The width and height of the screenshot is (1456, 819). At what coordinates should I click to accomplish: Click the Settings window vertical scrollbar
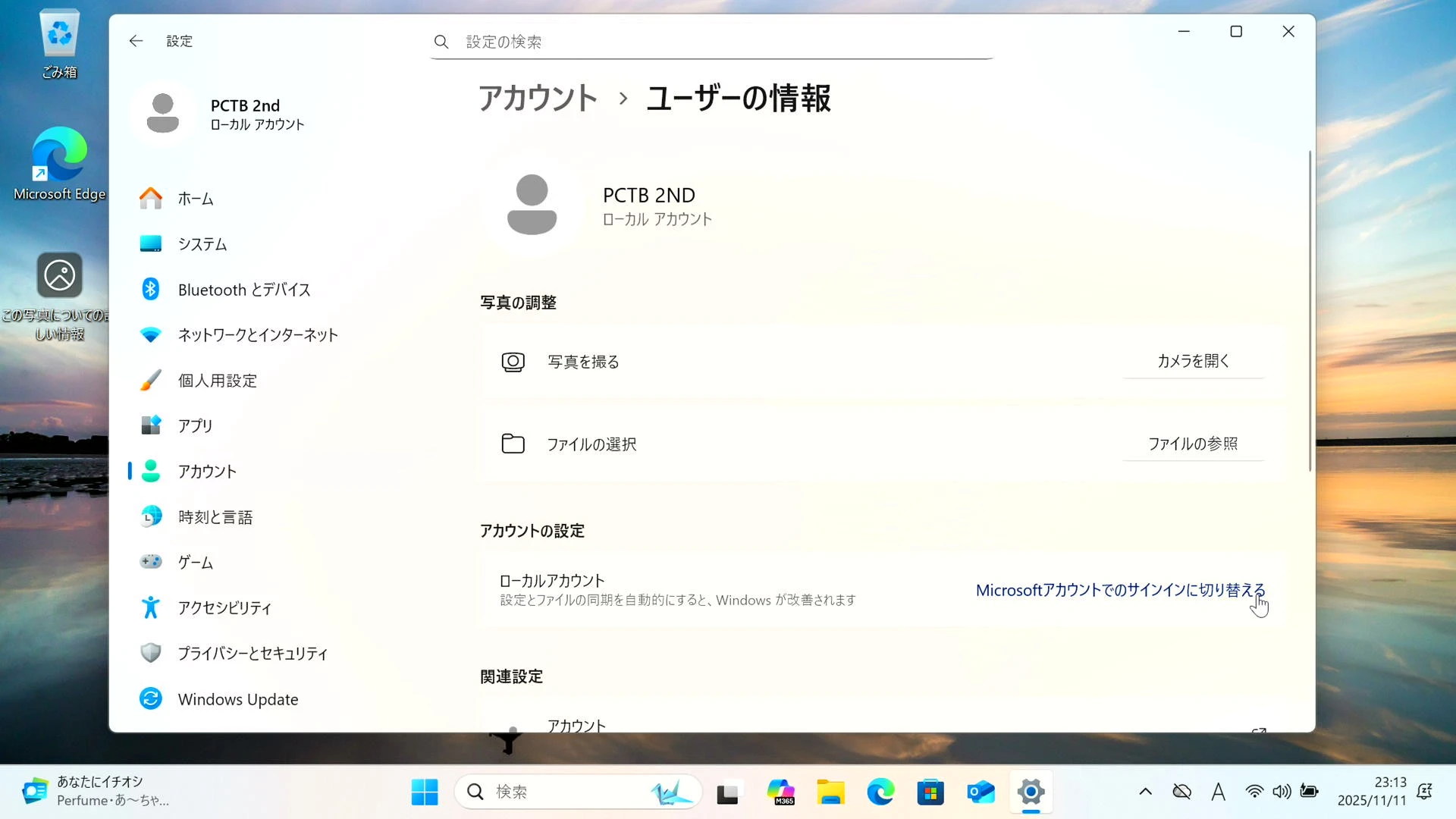point(1310,311)
